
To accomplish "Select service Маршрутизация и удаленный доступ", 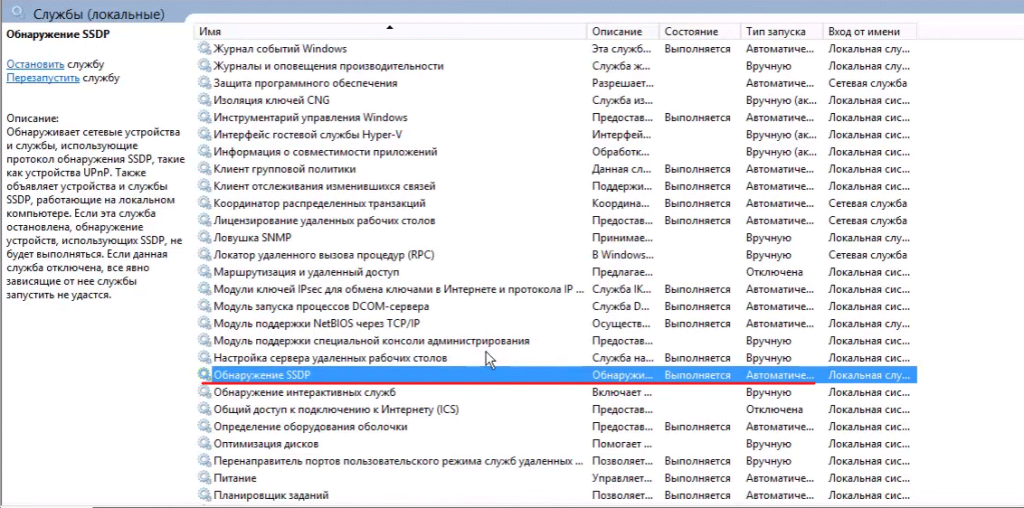I will coord(306,272).
